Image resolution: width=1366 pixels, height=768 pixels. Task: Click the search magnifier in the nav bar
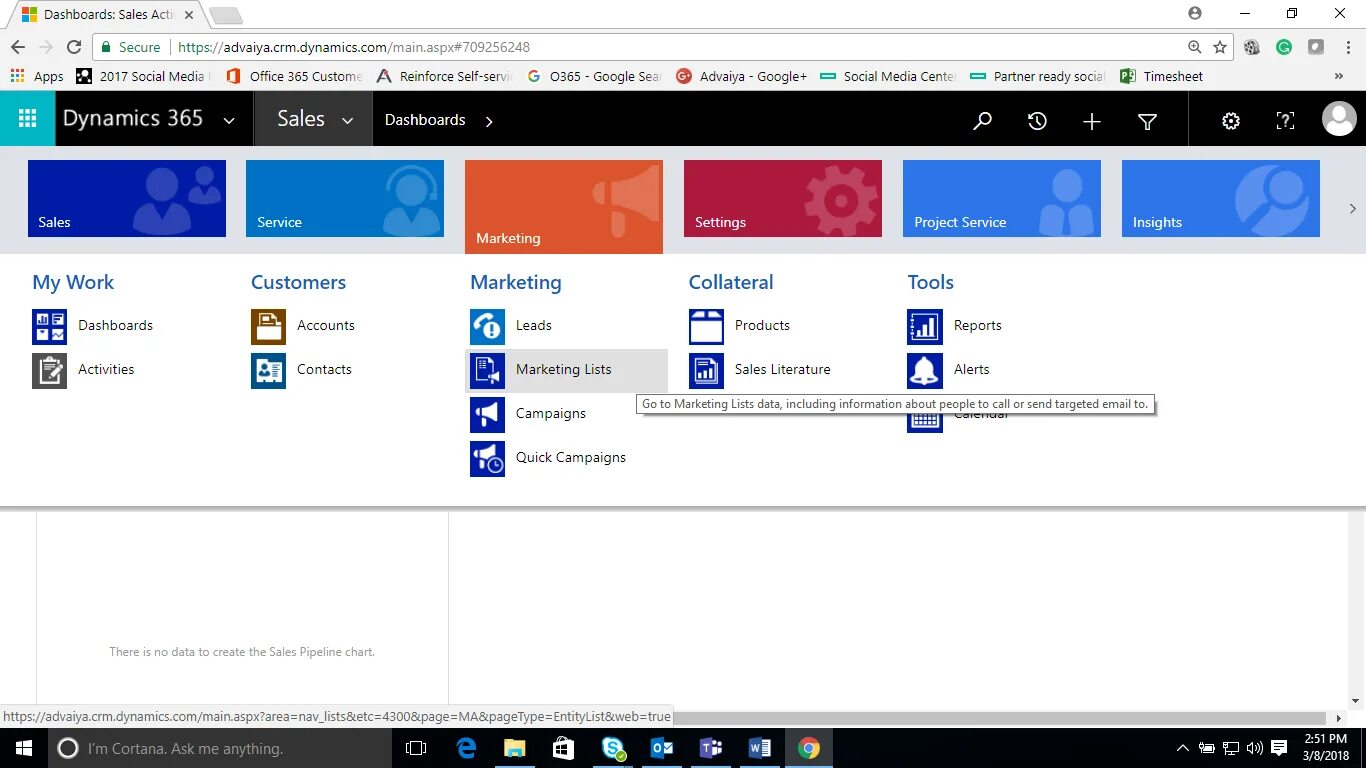pyautogui.click(x=982, y=121)
